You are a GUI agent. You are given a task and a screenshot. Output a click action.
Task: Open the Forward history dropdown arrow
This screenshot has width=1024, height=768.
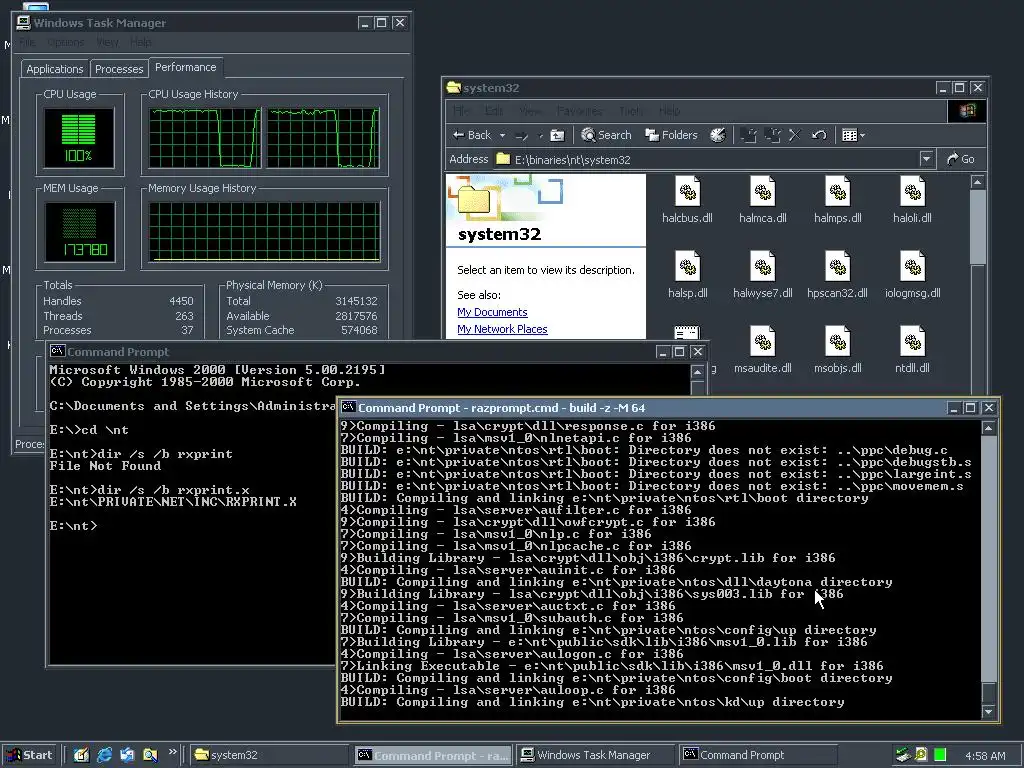pos(540,136)
